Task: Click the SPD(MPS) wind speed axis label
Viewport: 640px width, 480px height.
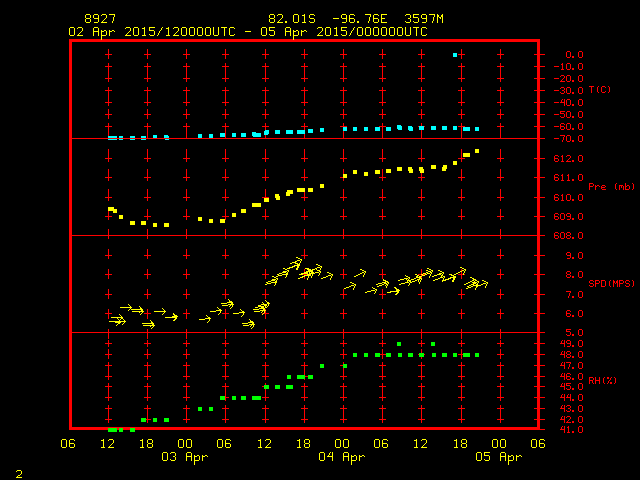Action: pyautogui.click(x=611, y=283)
